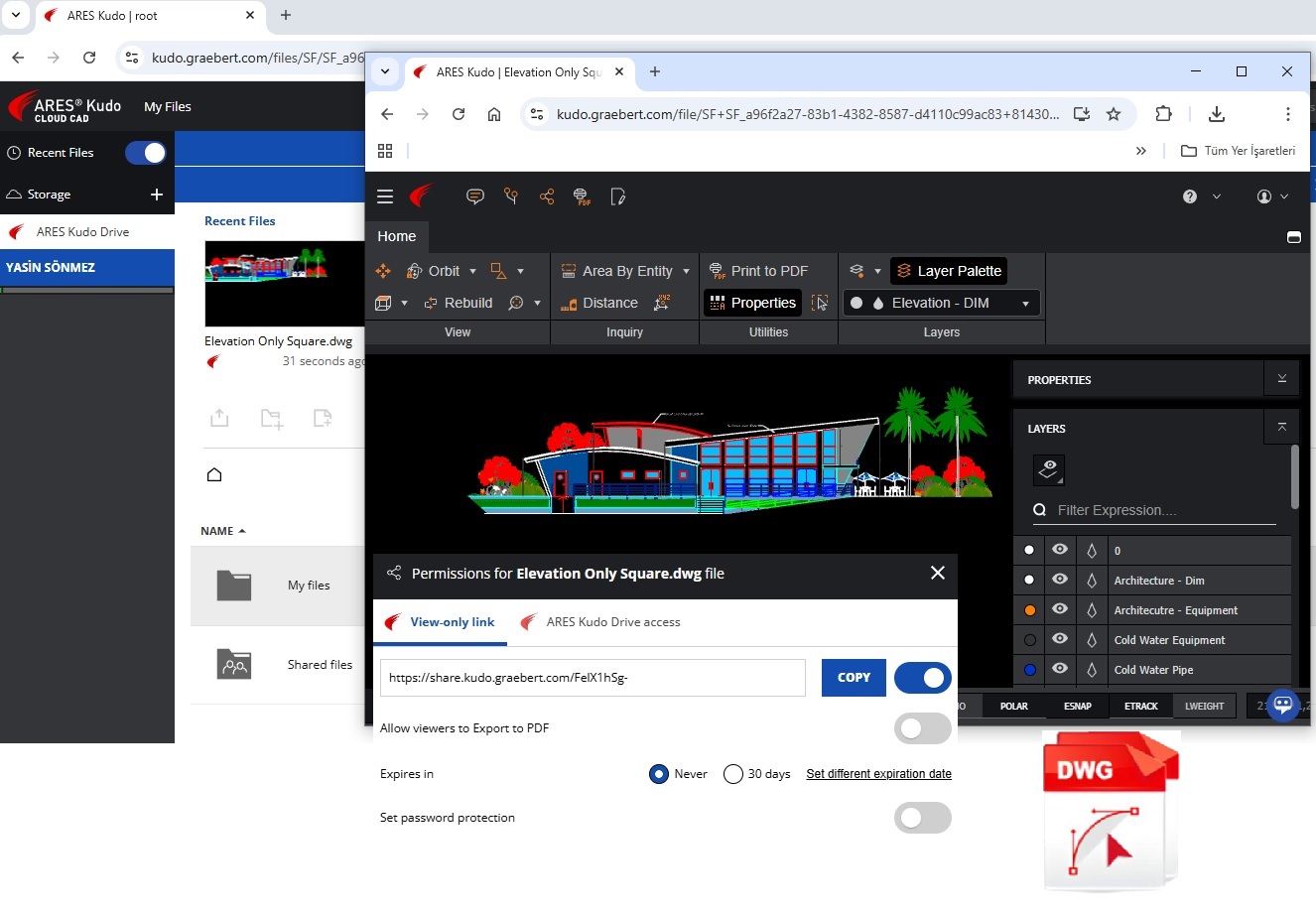Toggle the POLAR status bar button
The height and width of the screenshot is (913, 1316).
[1013, 706]
